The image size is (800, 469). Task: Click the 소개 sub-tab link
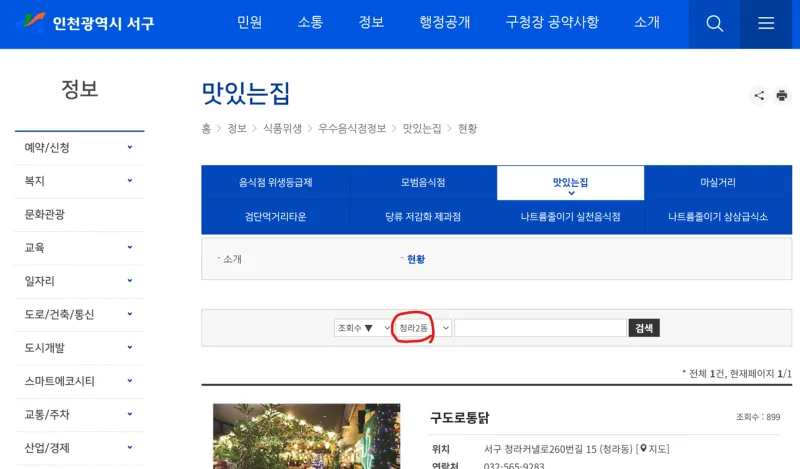pyautogui.click(x=232, y=259)
